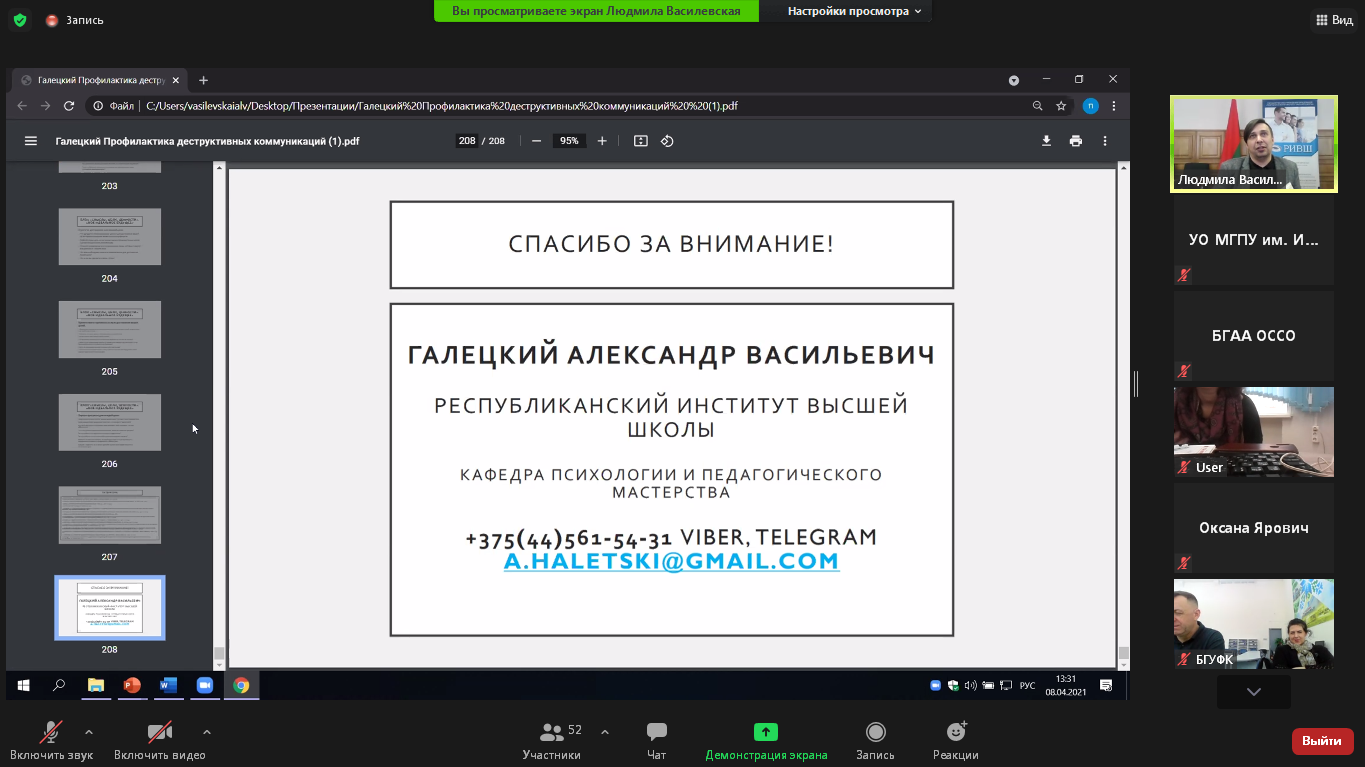Click the red Leave meeting button
1365x767 pixels.
1322,741
